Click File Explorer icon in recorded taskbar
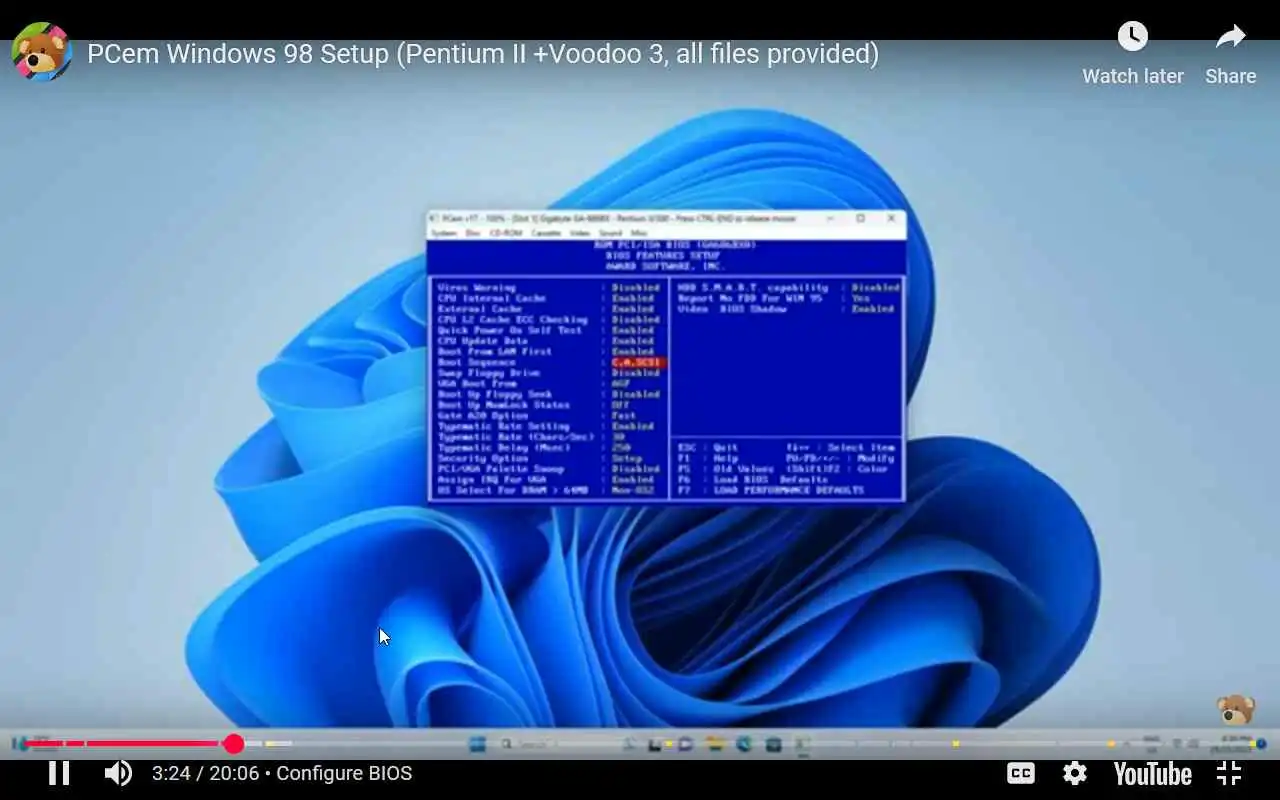Image resolution: width=1280 pixels, height=800 pixels. pos(714,744)
